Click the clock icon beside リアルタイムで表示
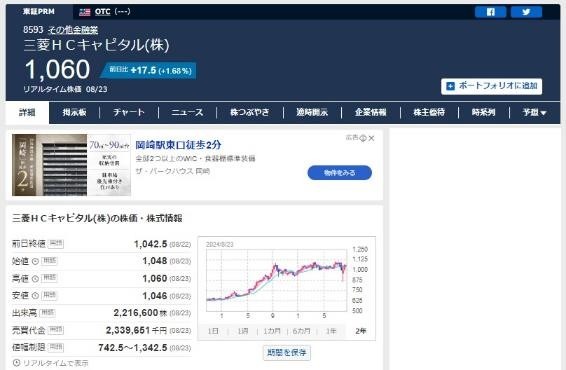 16,362
